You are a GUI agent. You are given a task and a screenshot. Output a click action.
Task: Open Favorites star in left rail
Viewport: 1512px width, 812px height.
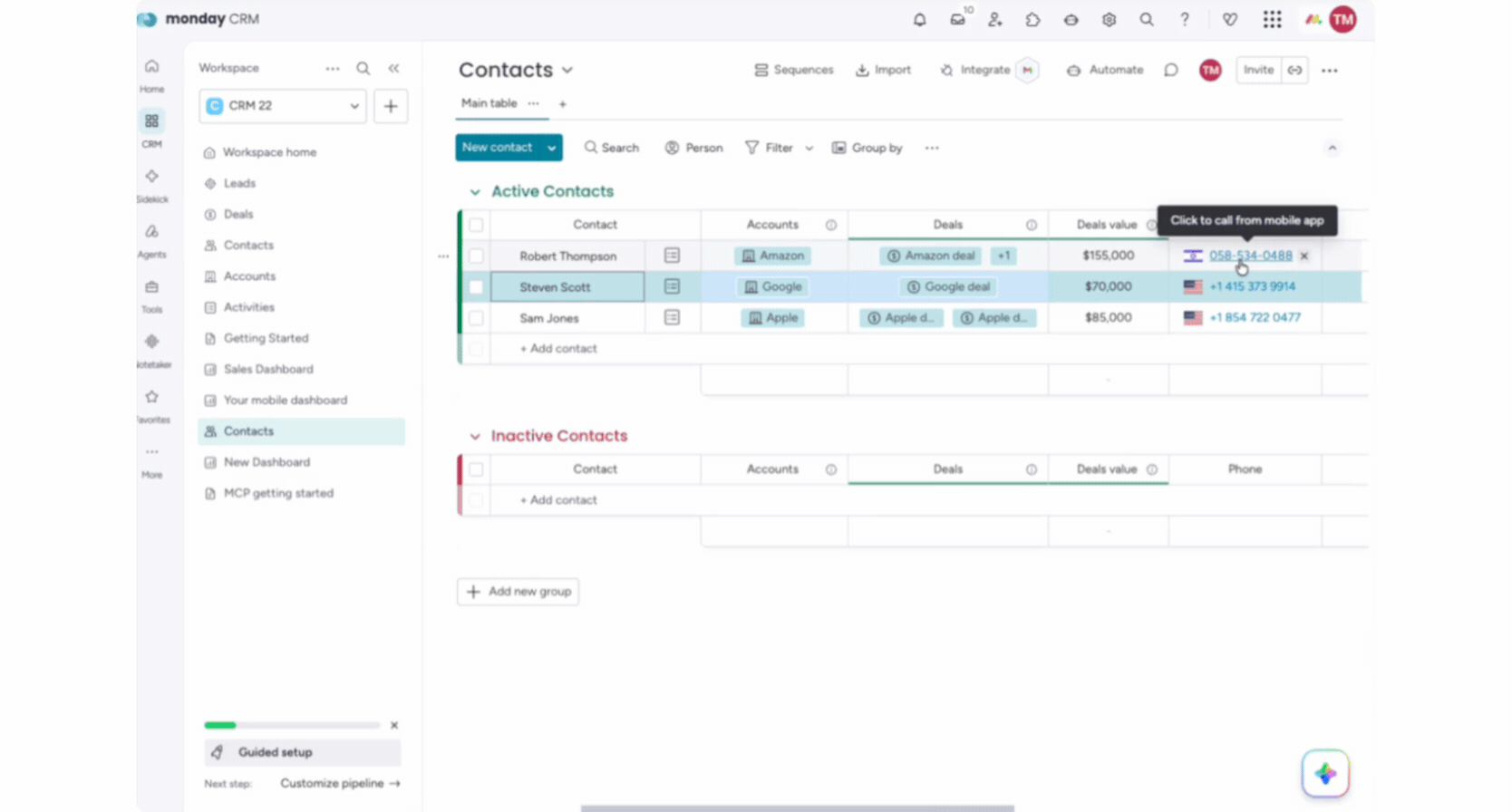click(x=151, y=406)
